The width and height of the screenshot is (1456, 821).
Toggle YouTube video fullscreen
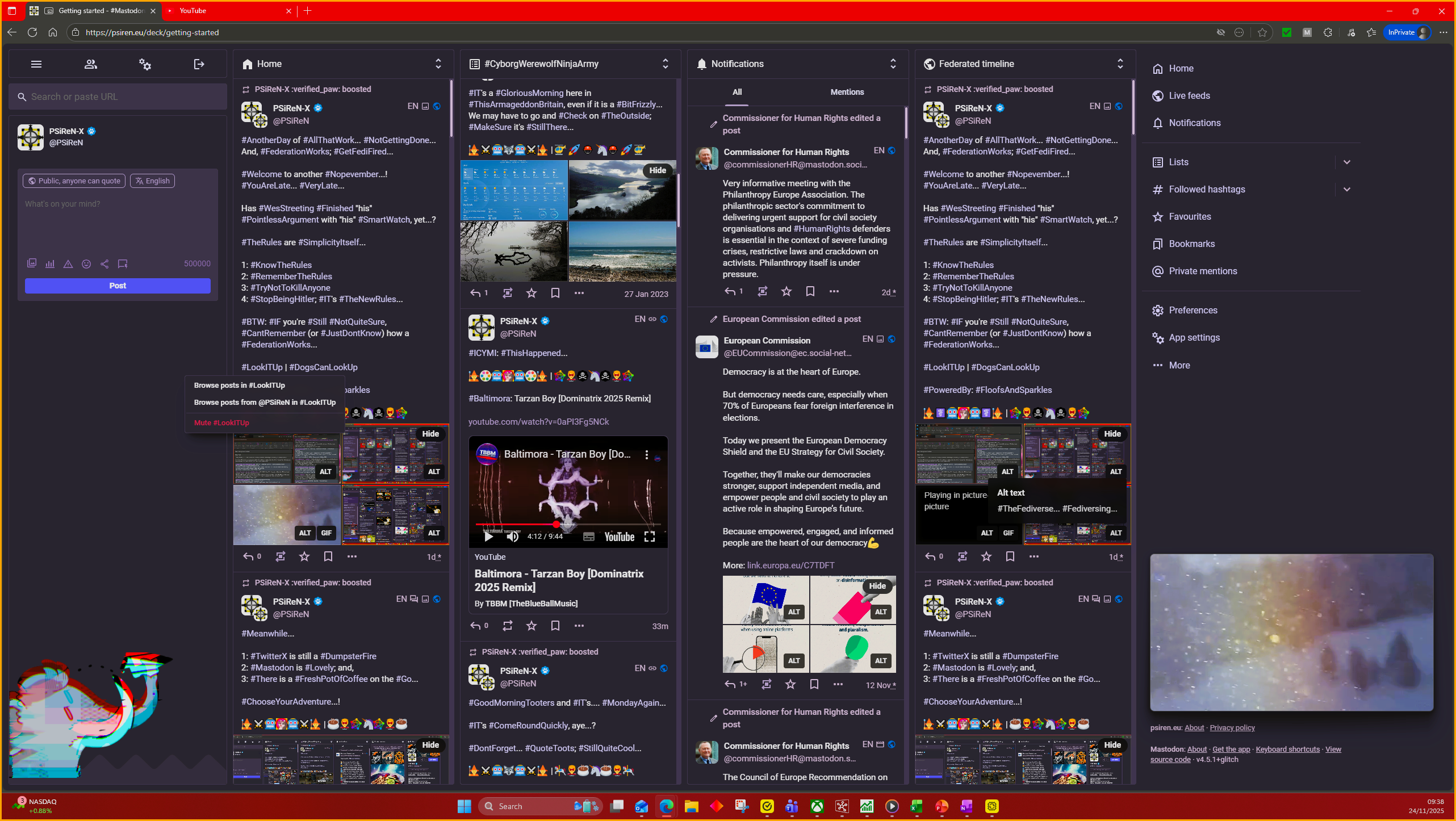click(x=650, y=537)
